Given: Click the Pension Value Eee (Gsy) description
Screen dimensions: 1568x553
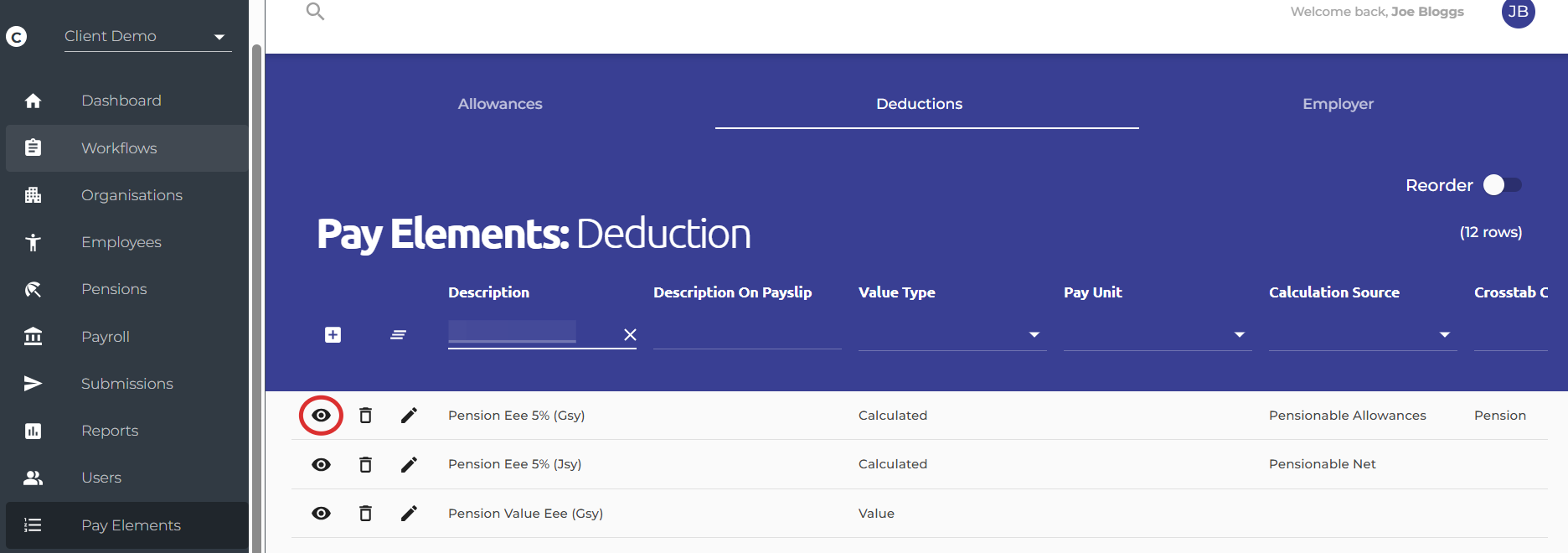Looking at the screenshot, I should pyautogui.click(x=525, y=514).
